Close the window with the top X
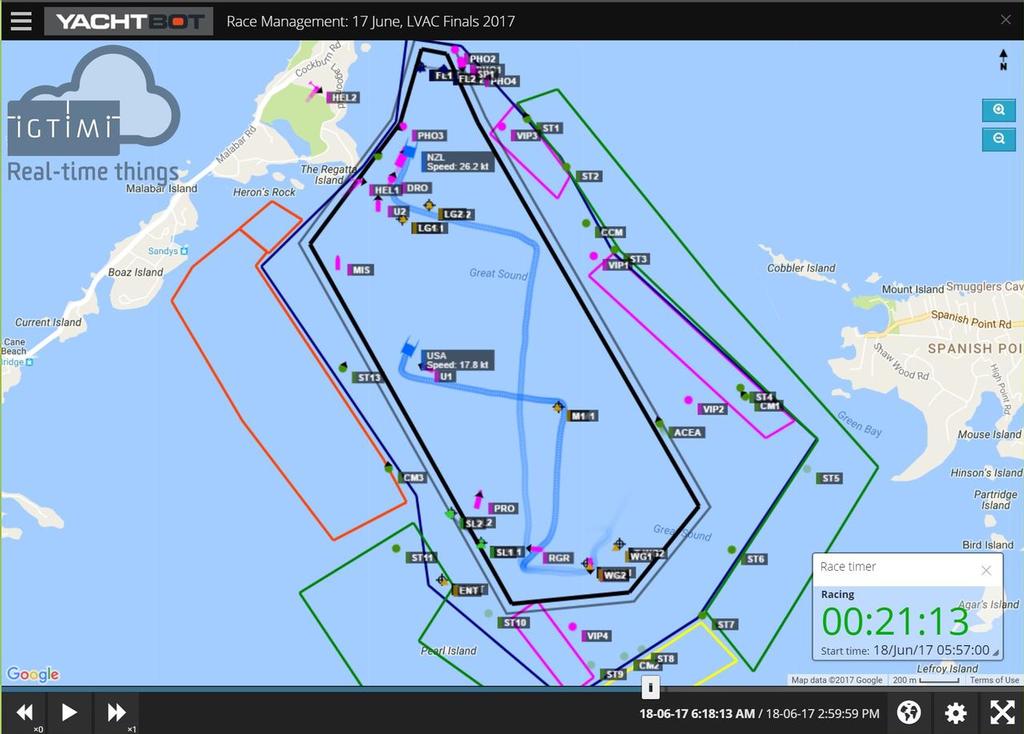This screenshot has height=734, width=1024. pos(1006,20)
